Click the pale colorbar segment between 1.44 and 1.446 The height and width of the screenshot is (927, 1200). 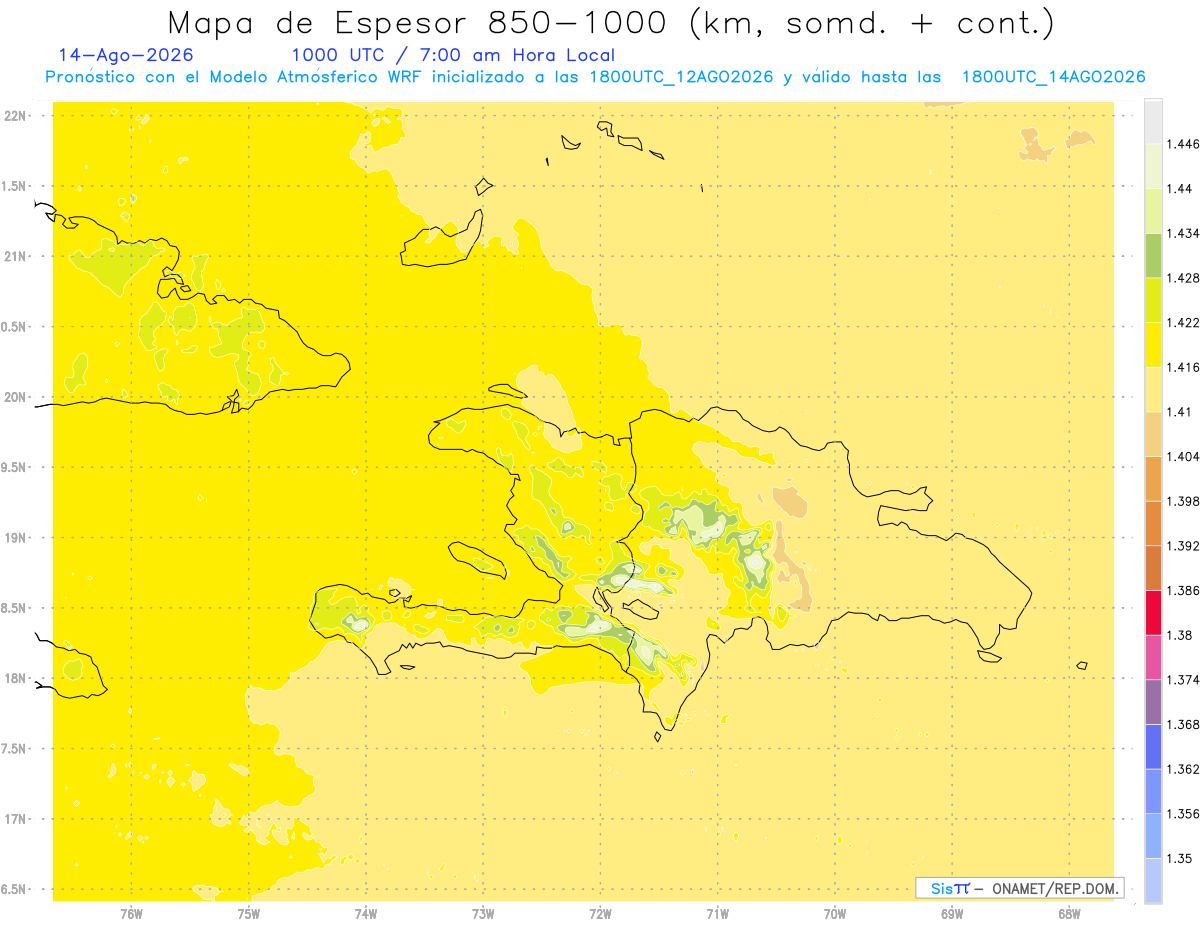[1153, 166]
